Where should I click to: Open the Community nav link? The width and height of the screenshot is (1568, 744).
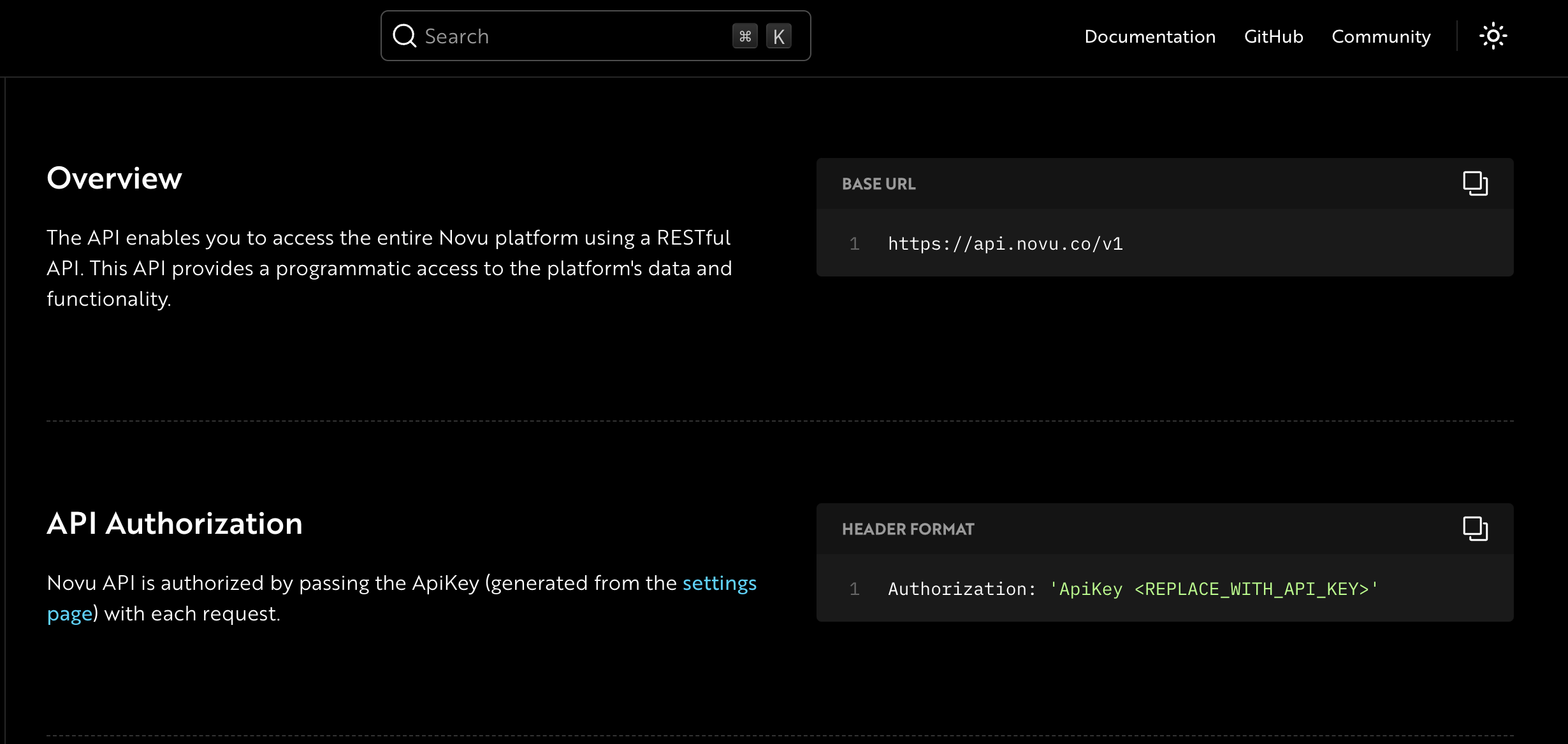point(1381,36)
